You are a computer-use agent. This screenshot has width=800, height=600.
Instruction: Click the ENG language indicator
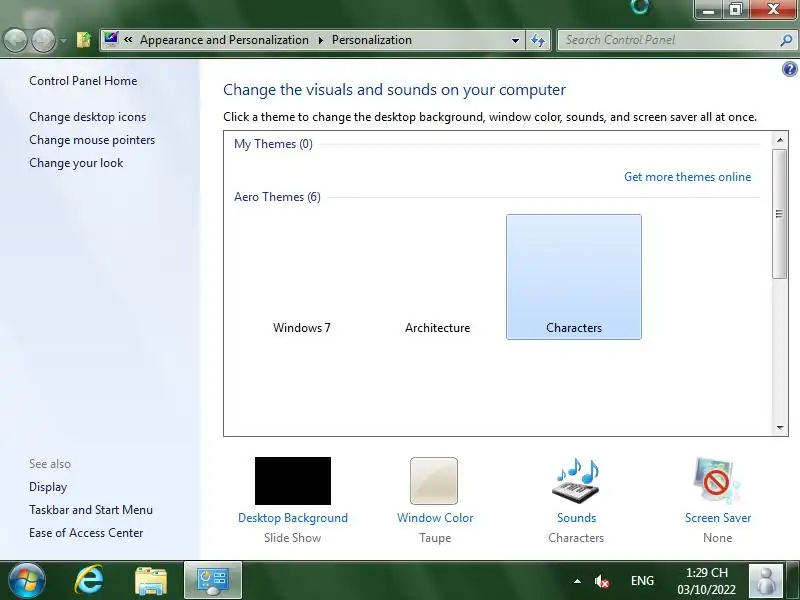642,581
